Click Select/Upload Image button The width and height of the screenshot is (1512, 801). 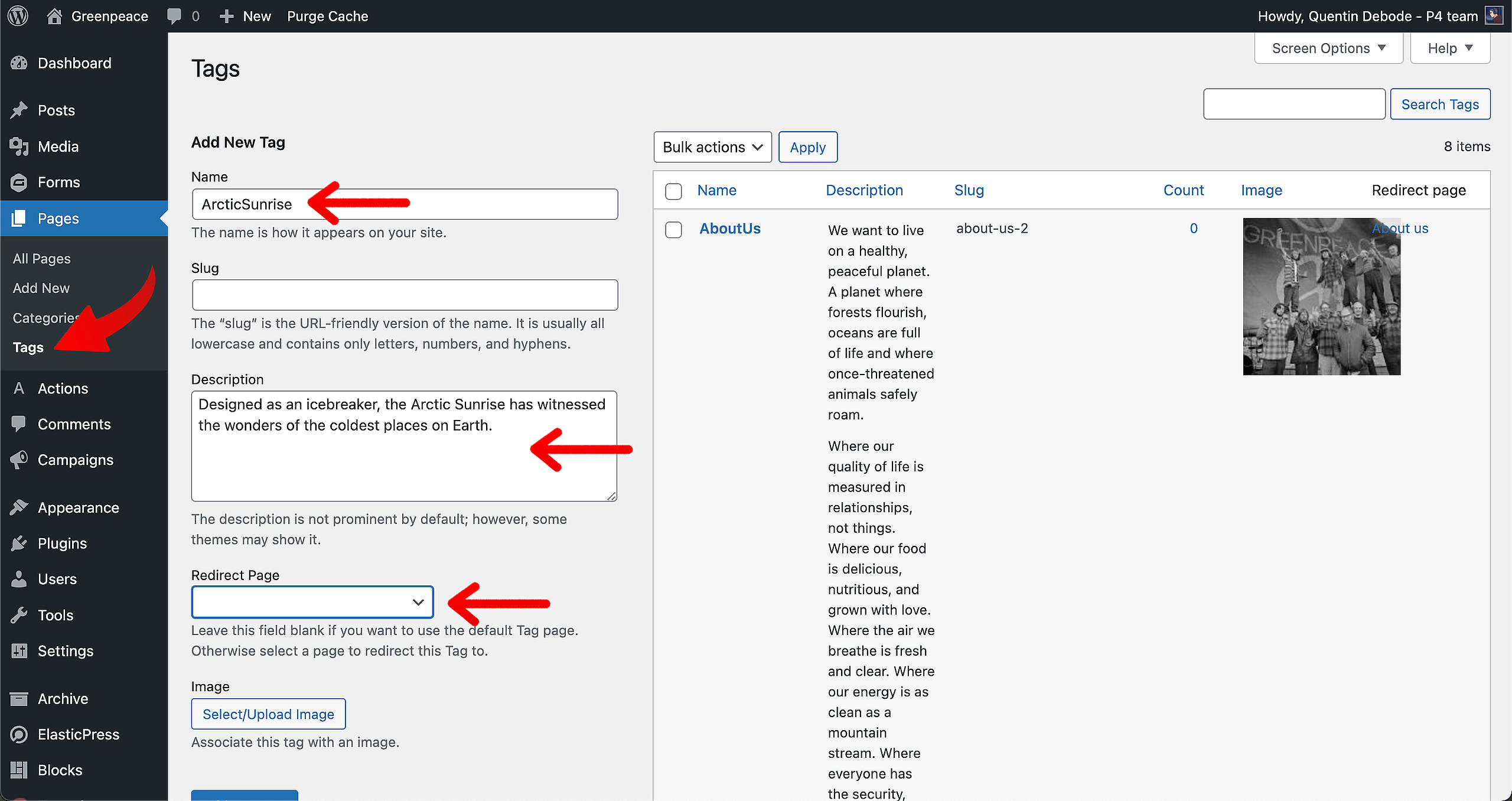[268, 714]
